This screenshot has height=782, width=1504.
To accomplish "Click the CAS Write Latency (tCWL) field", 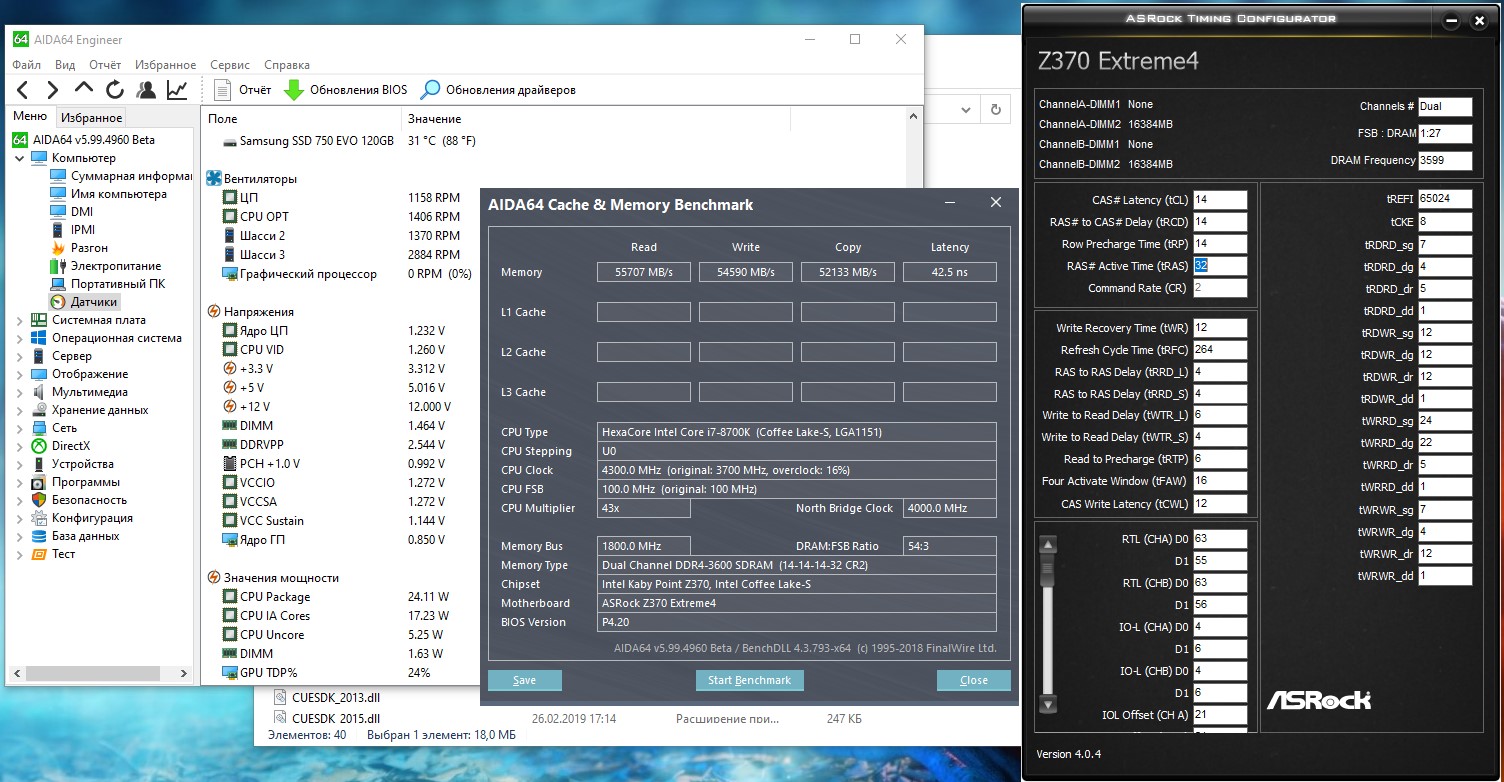I will coord(1220,504).
